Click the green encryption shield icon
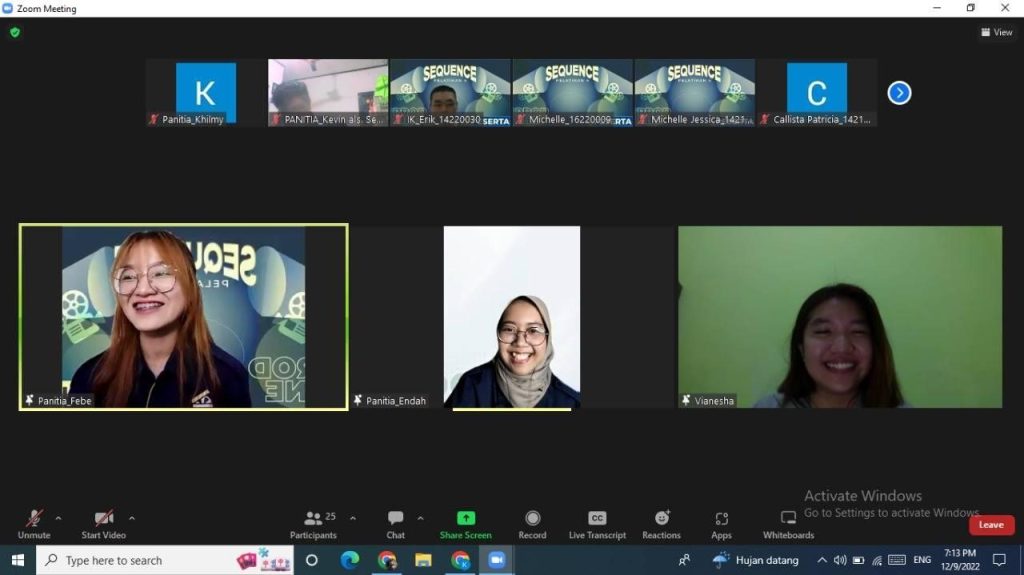The image size is (1024, 575). (15, 32)
